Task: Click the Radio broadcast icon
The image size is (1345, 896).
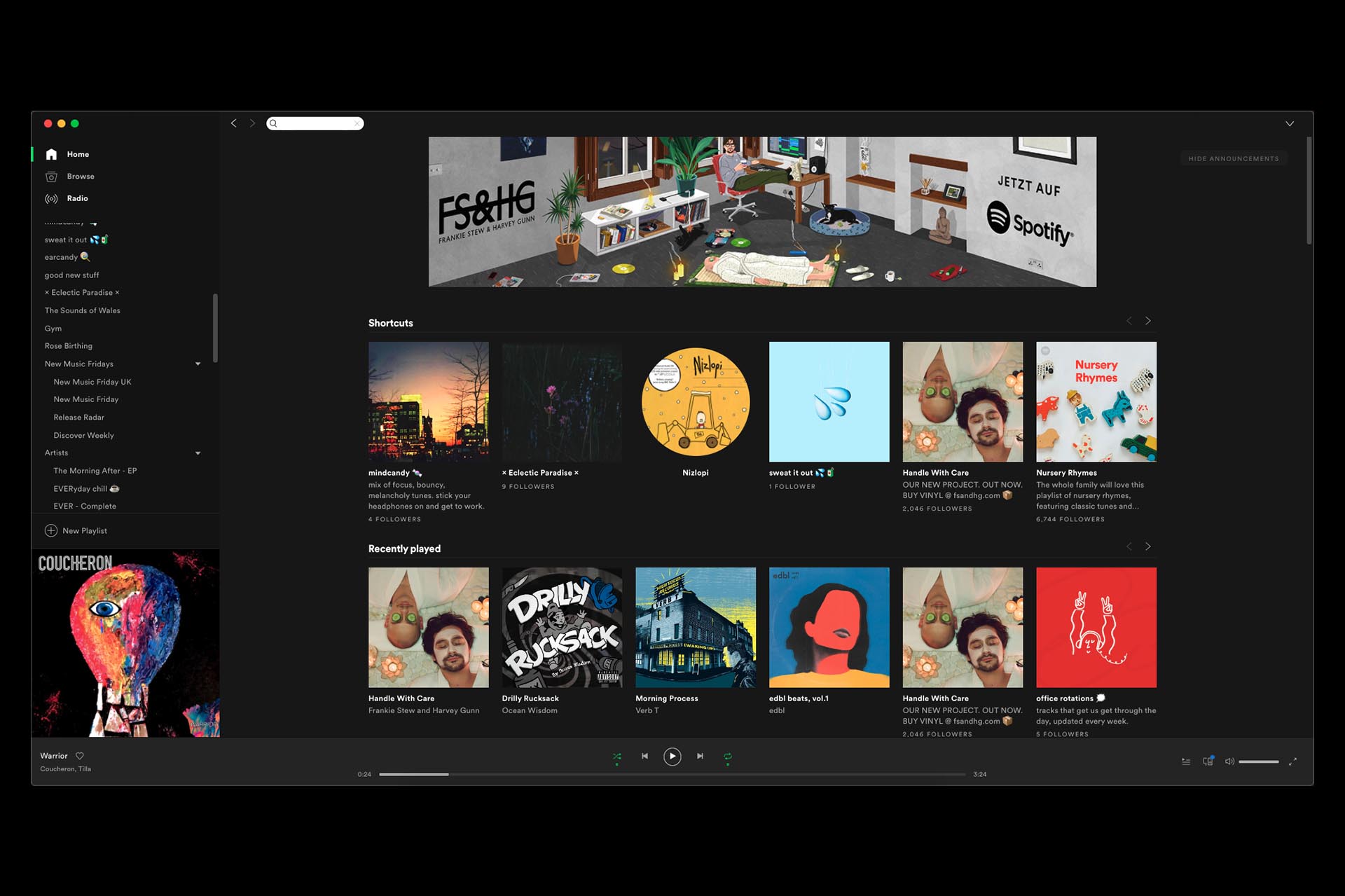Action: (x=51, y=198)
